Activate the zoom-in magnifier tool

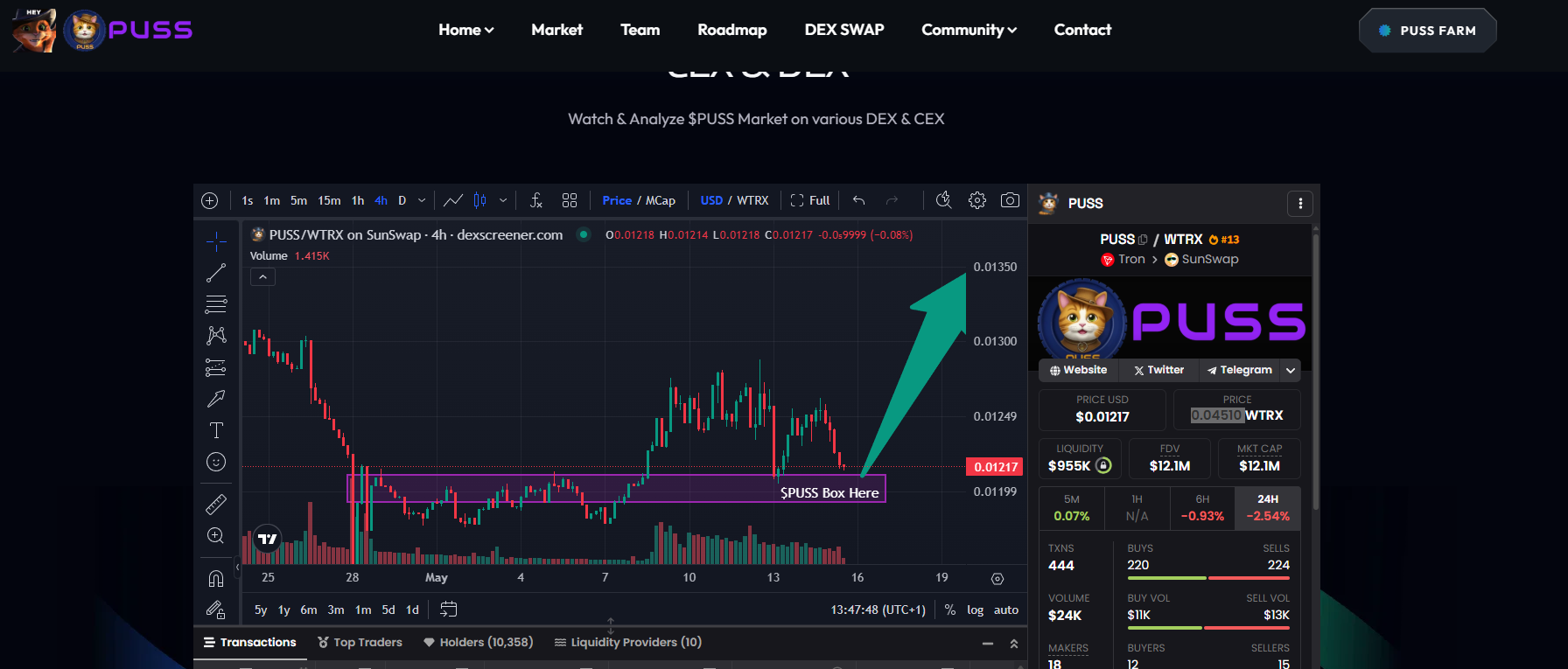click(x=216, y=536)
